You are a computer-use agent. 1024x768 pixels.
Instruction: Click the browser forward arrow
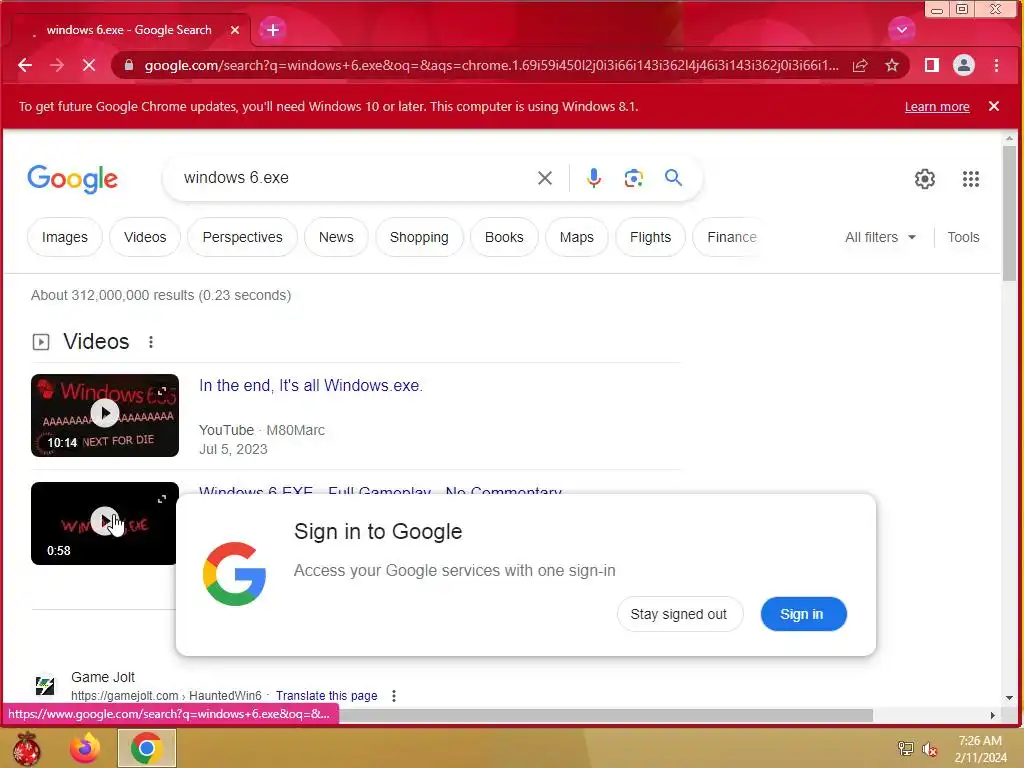[57, 65]
